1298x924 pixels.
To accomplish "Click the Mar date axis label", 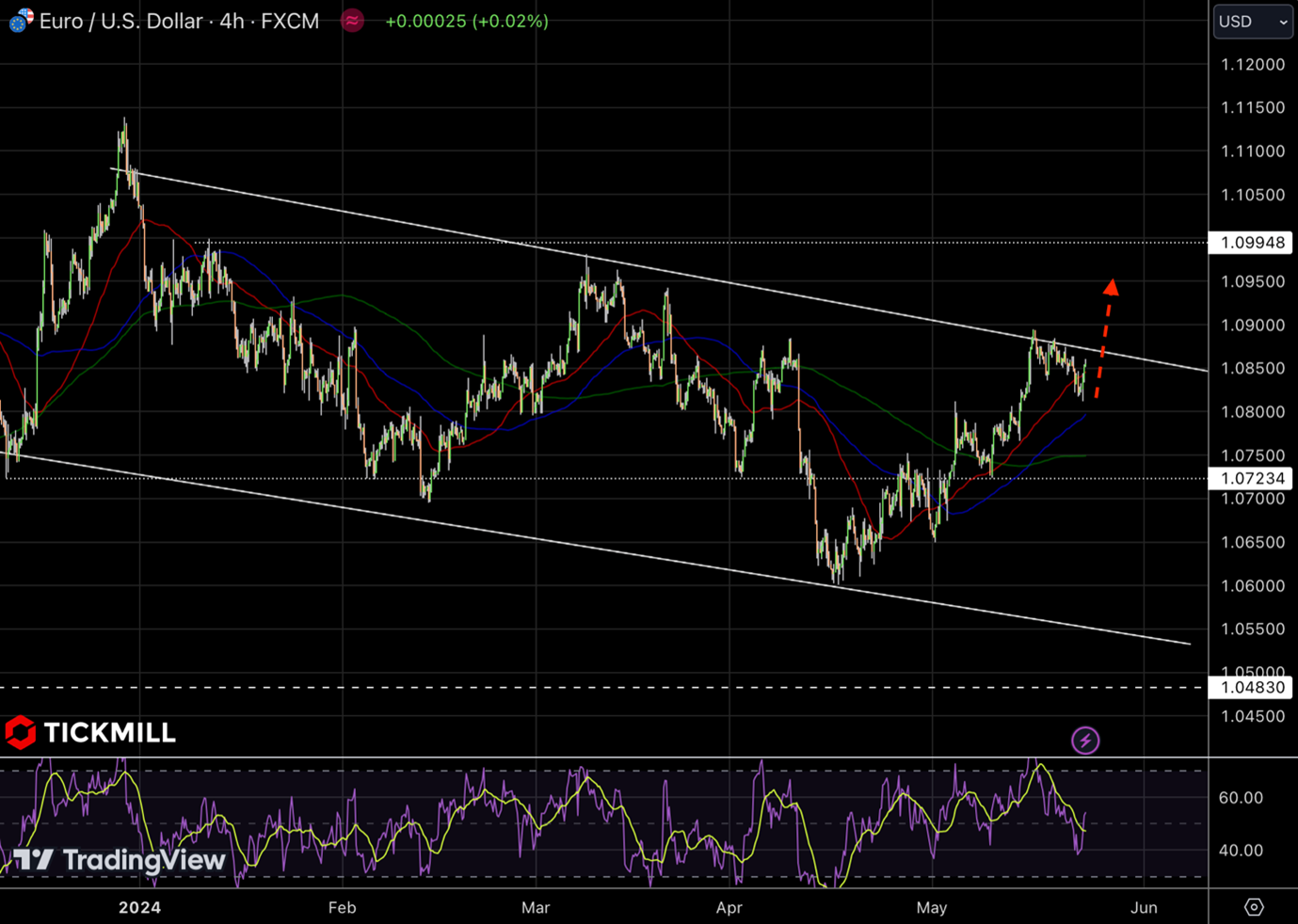I will [536, 908].
